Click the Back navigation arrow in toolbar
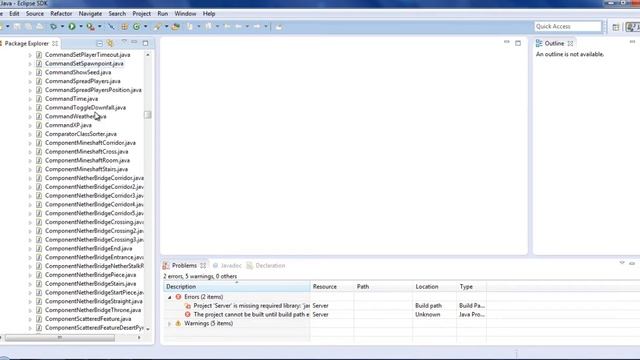Image resolution: width=640 pixels, height=360 pixels. pyautogui.click(x=238, y=27)
